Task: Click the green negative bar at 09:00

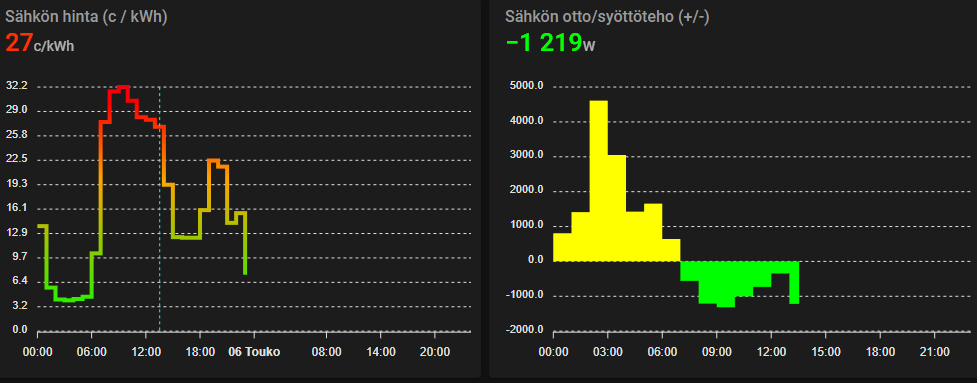Action: coord(725,284)
